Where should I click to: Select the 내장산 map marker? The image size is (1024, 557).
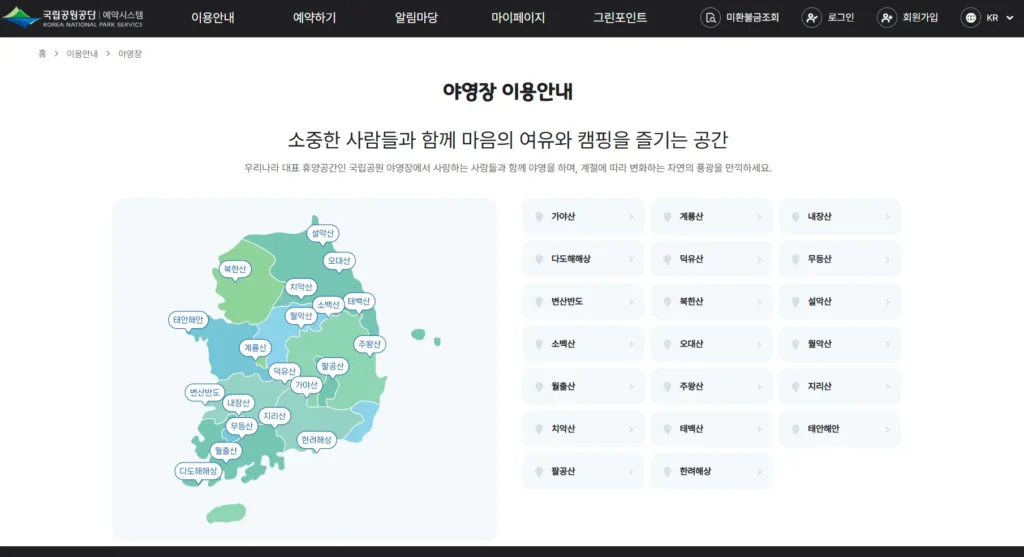[238, 405]
